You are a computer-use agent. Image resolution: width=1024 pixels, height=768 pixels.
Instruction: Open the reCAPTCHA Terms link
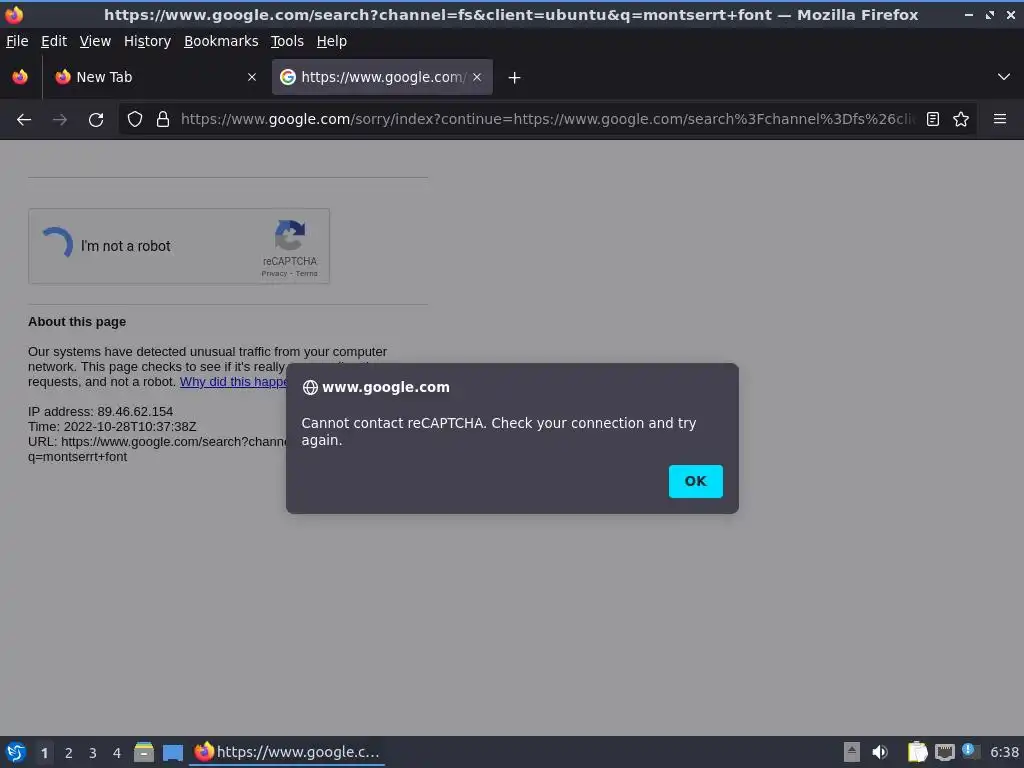[307, 274]
